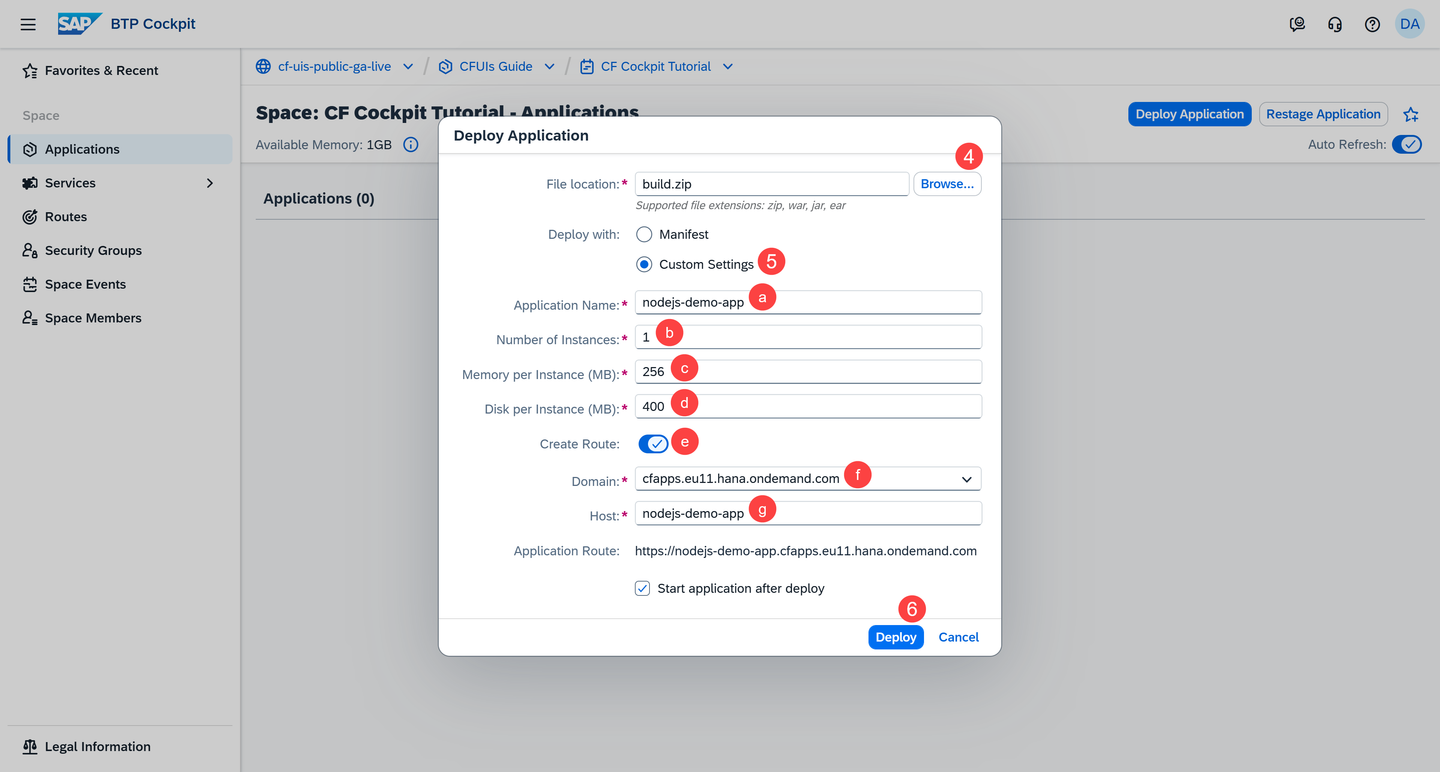Click the CFUIs Guide org icon
Image resolution: width=1440 pixels, height=772 pixels.
[445, 66]
